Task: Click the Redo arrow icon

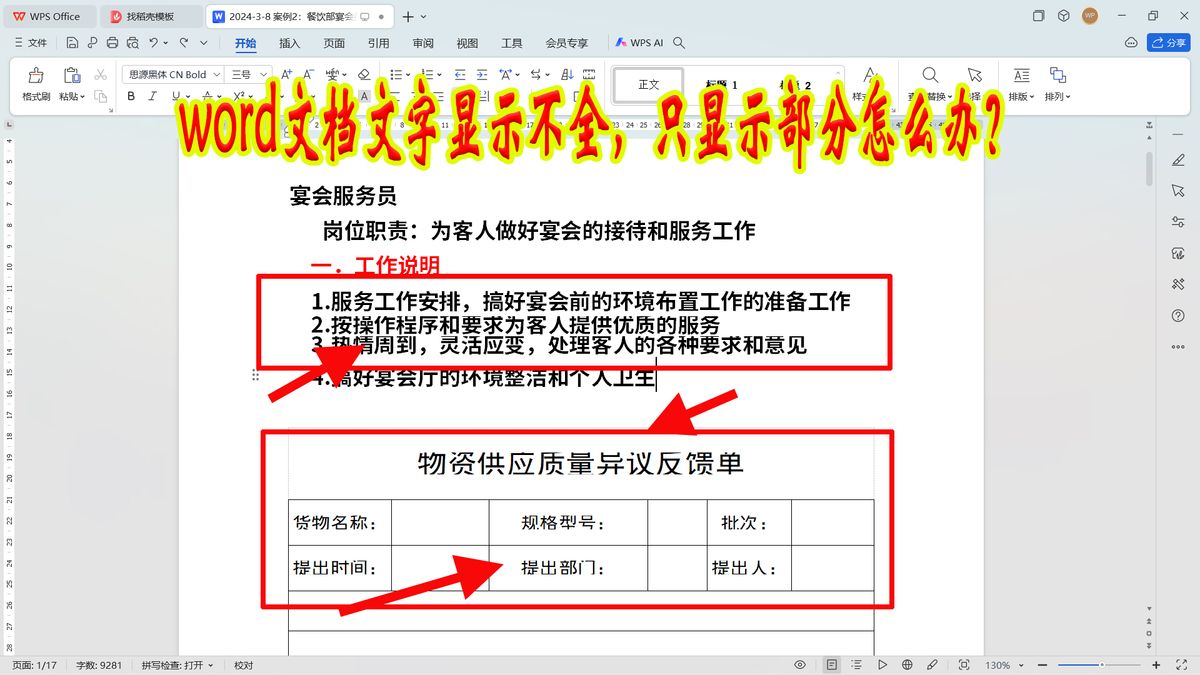Action: click(x=184, y=43)
